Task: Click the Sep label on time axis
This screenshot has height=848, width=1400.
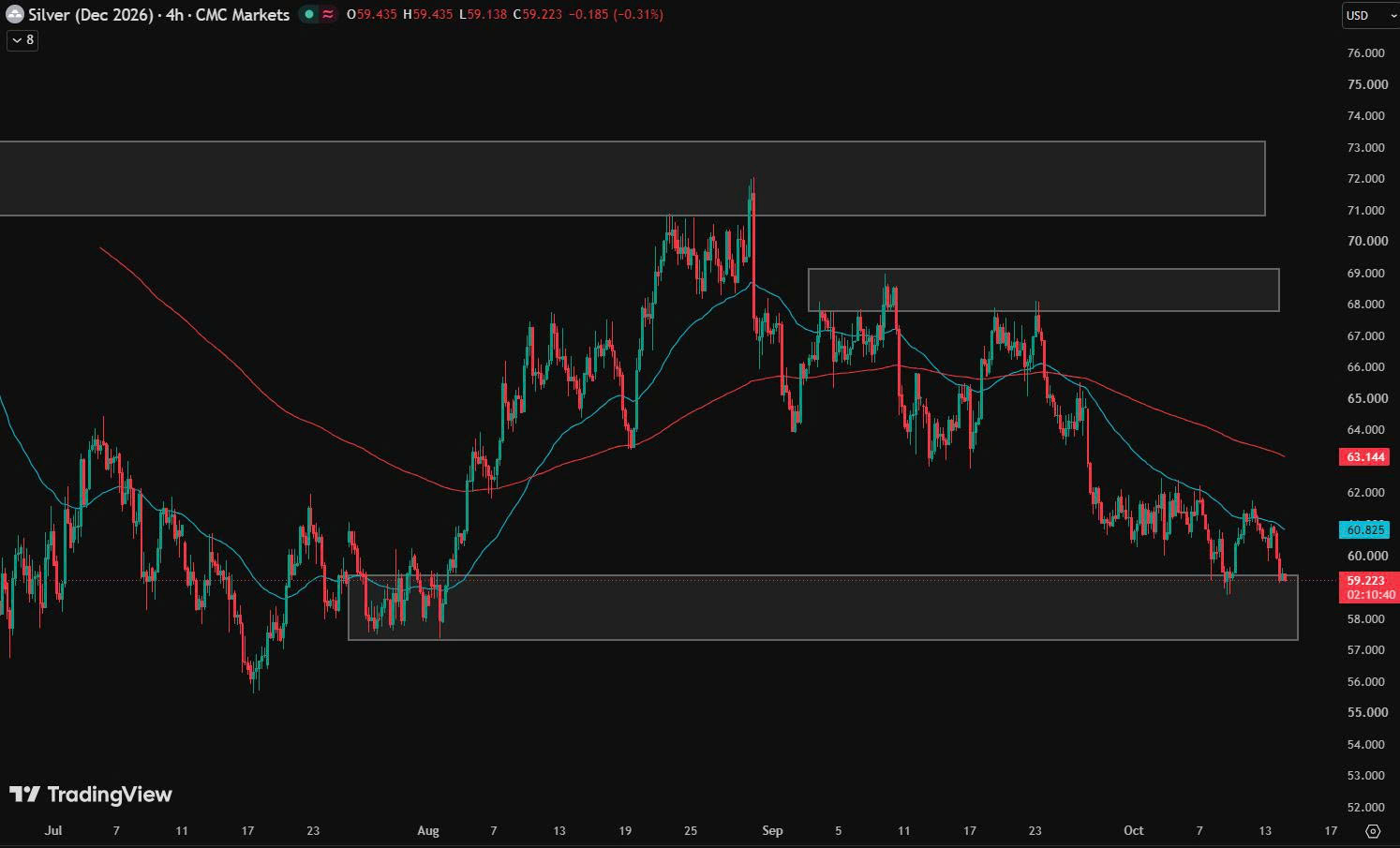Action: click(772, 830)
